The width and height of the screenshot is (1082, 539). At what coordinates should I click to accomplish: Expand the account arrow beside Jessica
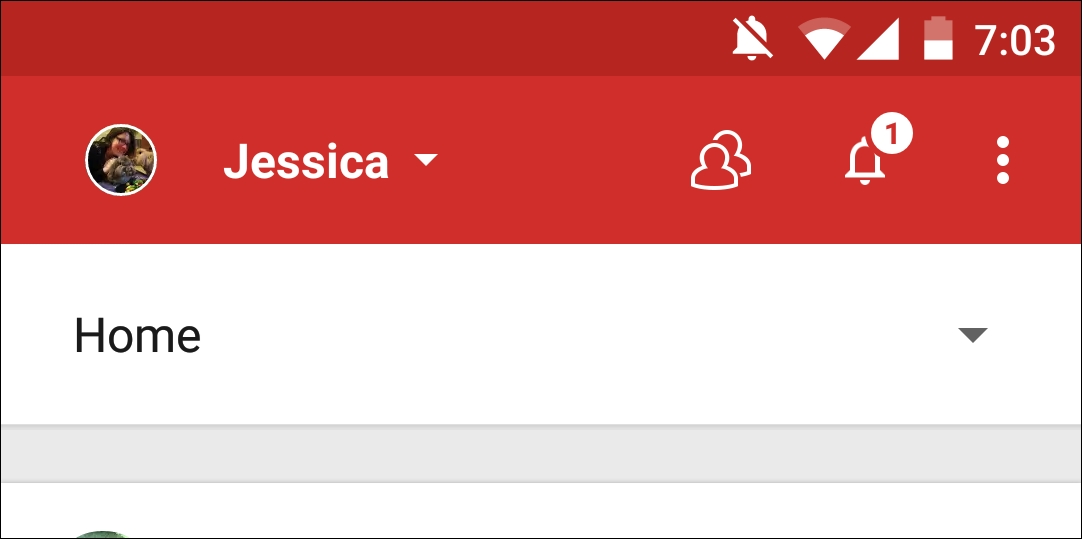click(425, 160)
